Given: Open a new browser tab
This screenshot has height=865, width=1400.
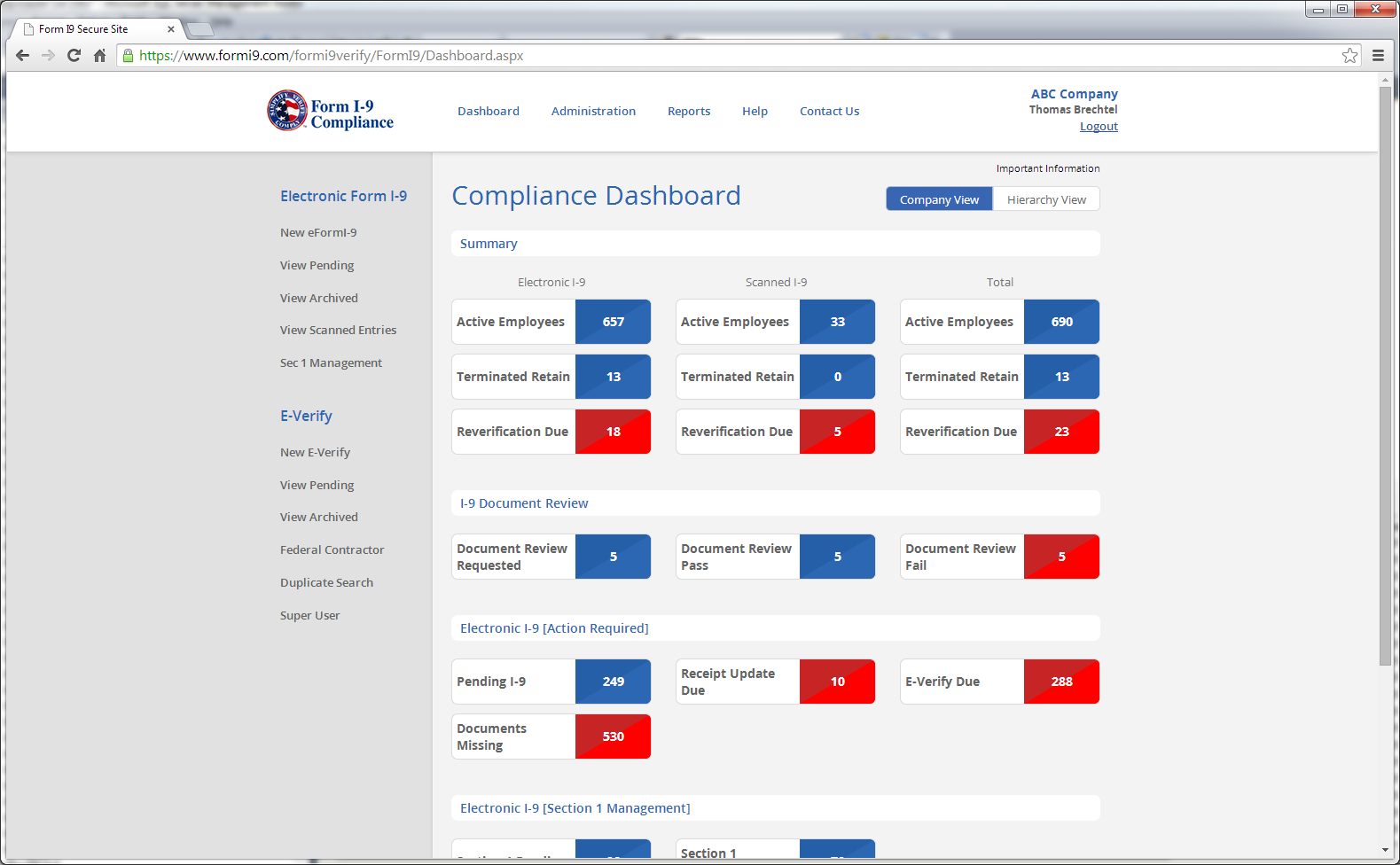Looking at the screenshot, I should (200, 29).
